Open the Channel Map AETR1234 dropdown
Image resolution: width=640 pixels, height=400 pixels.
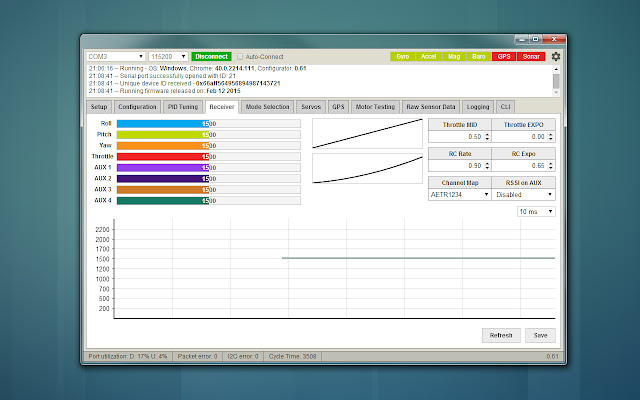pos(459,195)
